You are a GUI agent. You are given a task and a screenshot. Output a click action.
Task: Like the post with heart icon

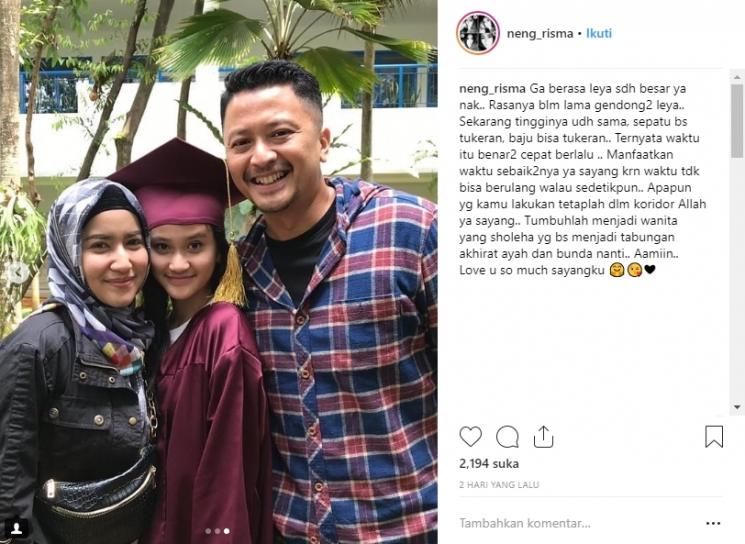(470, 437)
